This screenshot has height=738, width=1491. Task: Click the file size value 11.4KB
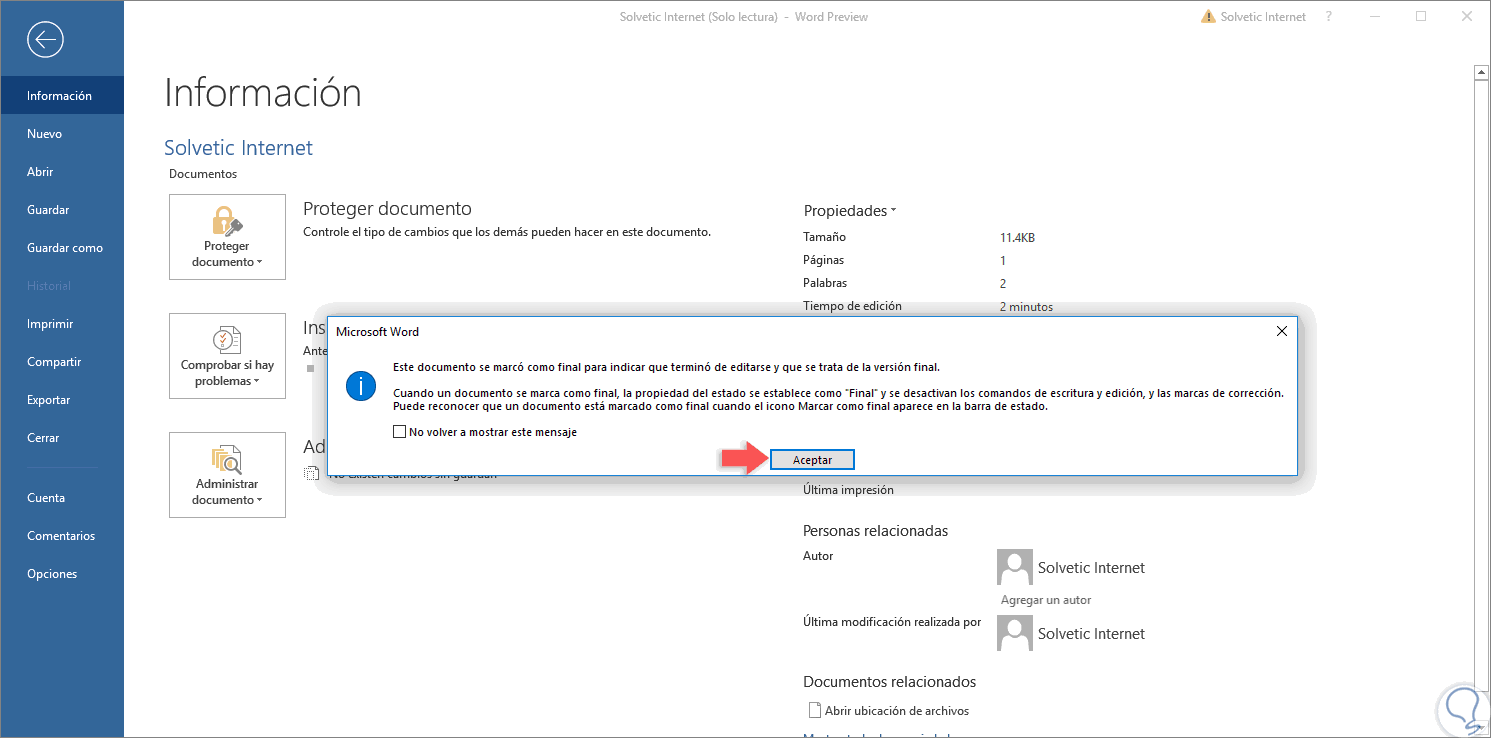1017,238
